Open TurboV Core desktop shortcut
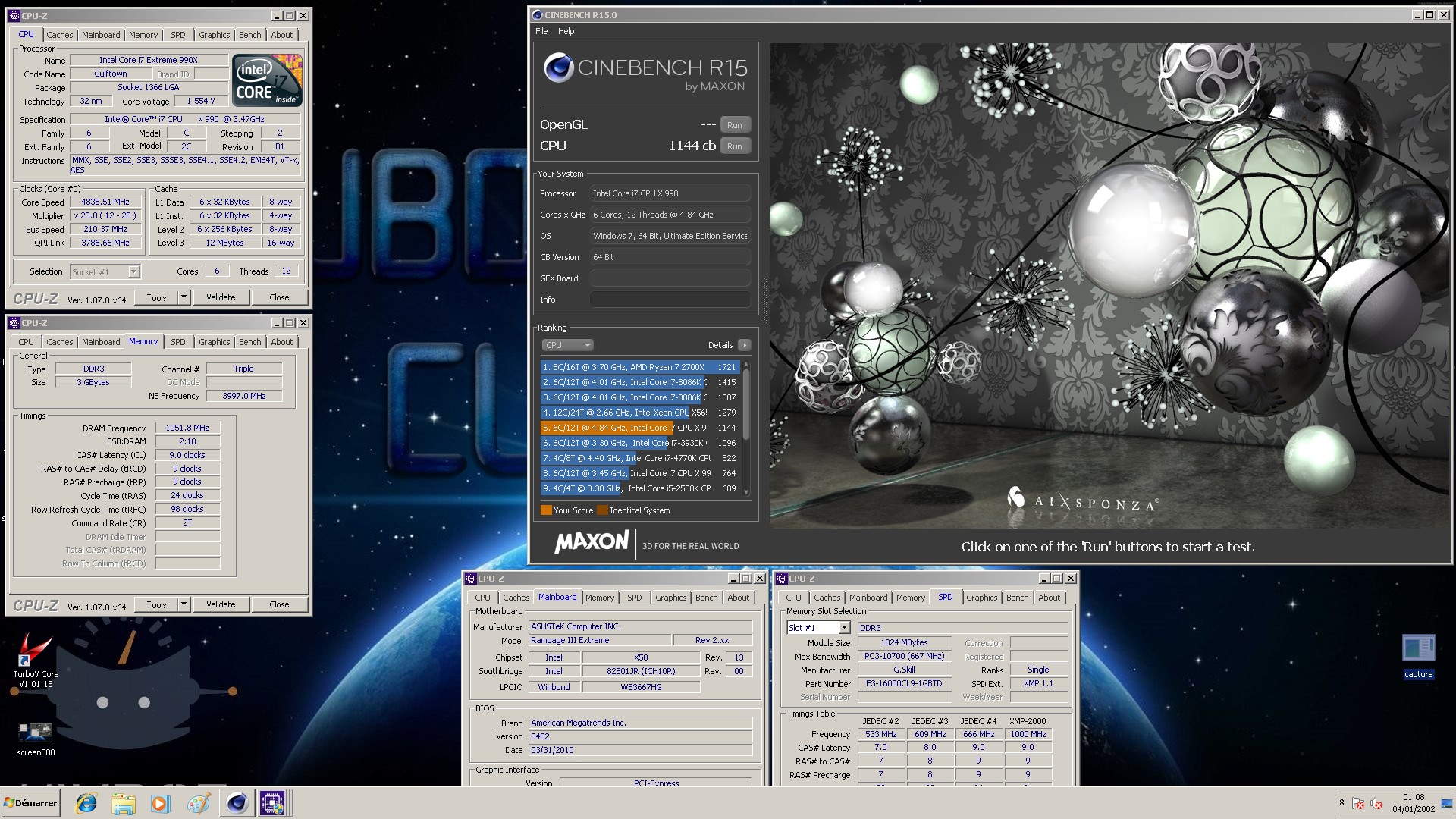The image size is (1456, 819). click(x=35, y=660)
